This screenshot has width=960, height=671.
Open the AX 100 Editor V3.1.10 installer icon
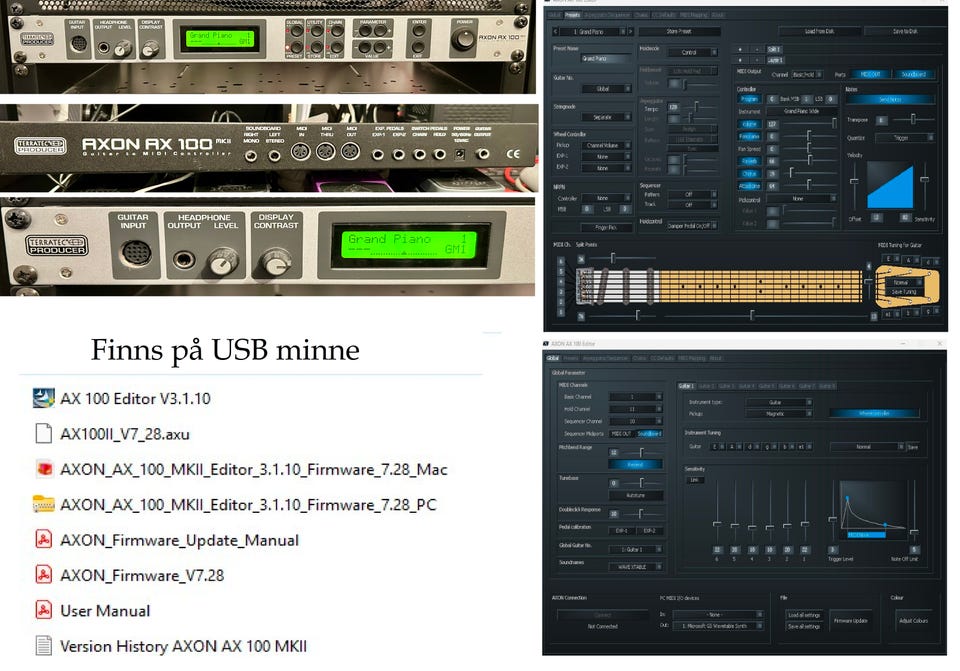[x=43, y=399]
